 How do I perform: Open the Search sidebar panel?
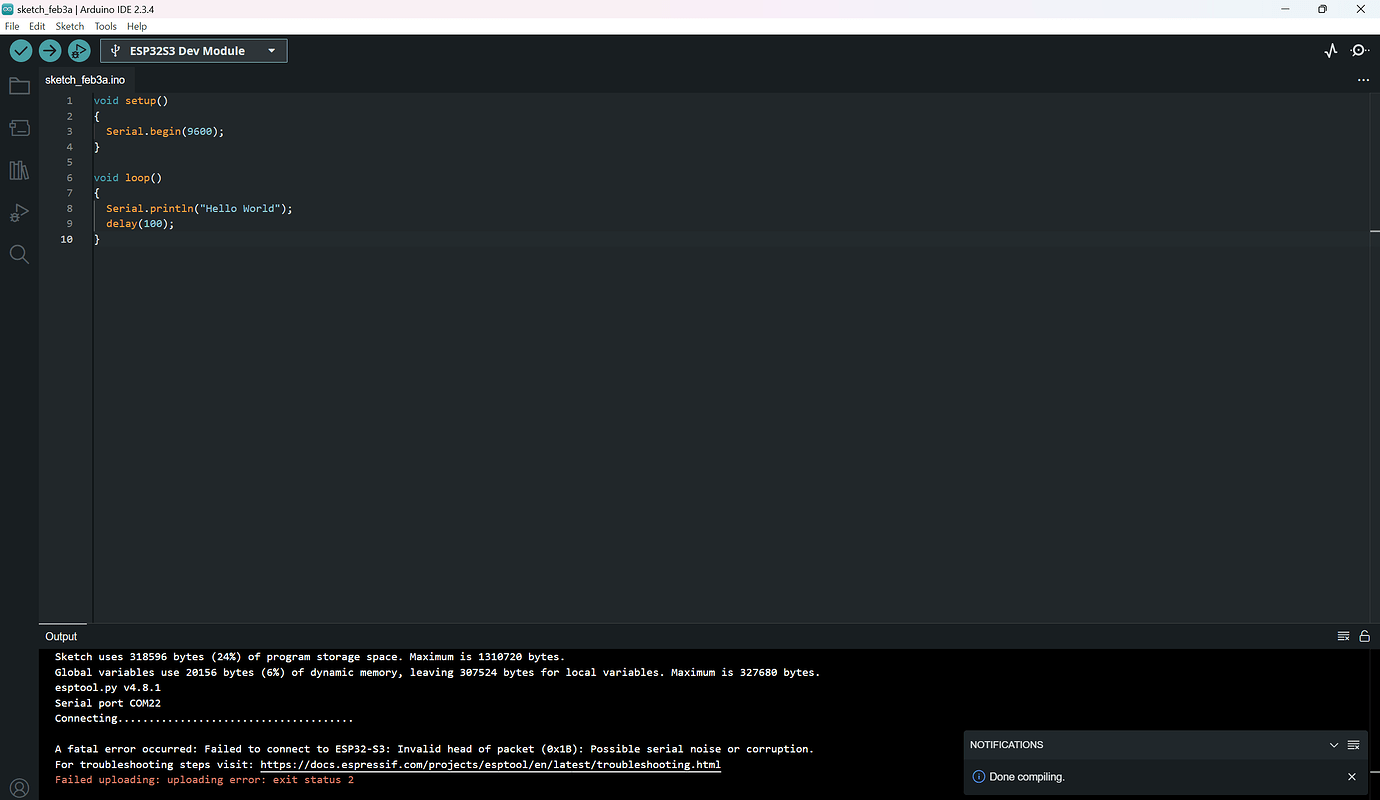pyautogui.click(x=19, y=254)
